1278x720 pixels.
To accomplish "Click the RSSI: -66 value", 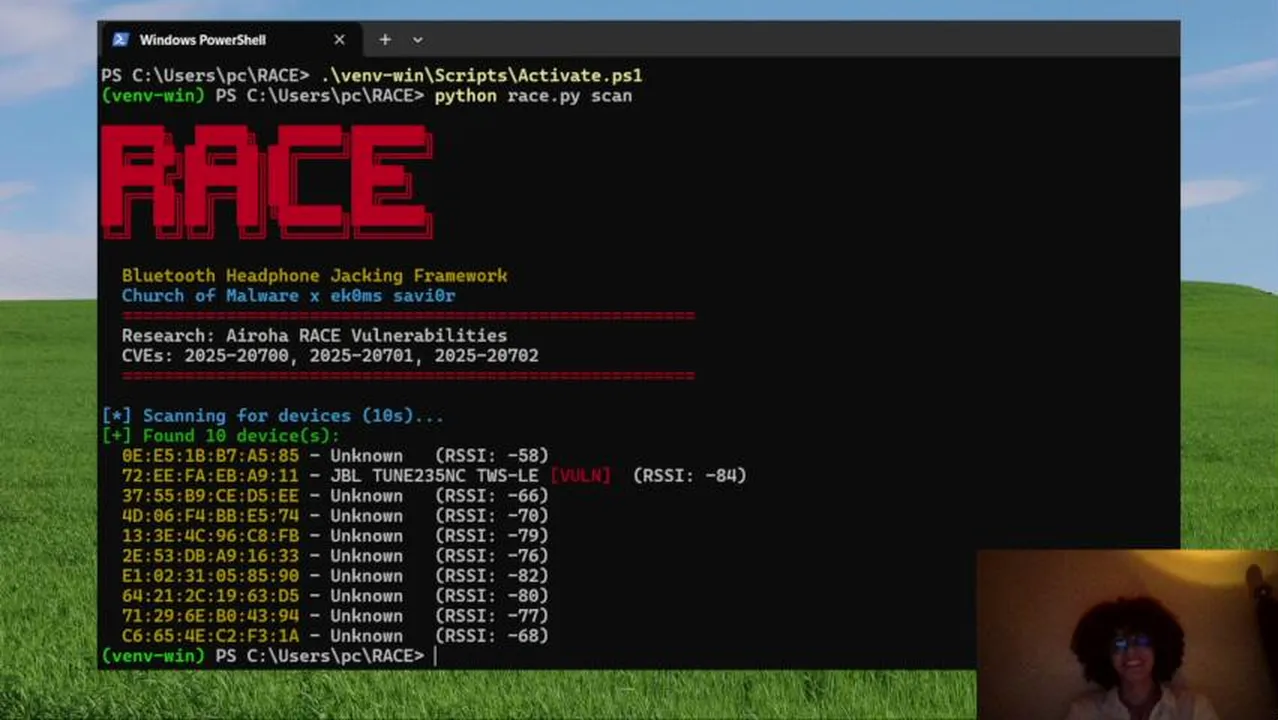I will pos(492,495).
